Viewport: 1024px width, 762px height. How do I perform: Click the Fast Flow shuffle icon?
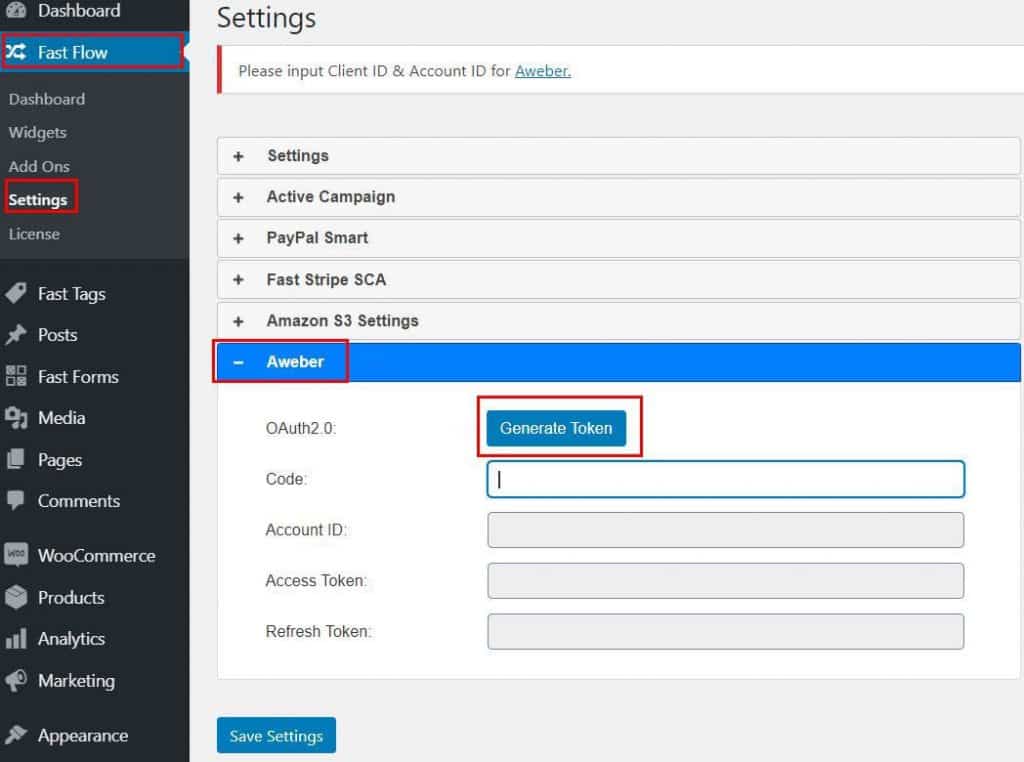click(x=16, y=52)
